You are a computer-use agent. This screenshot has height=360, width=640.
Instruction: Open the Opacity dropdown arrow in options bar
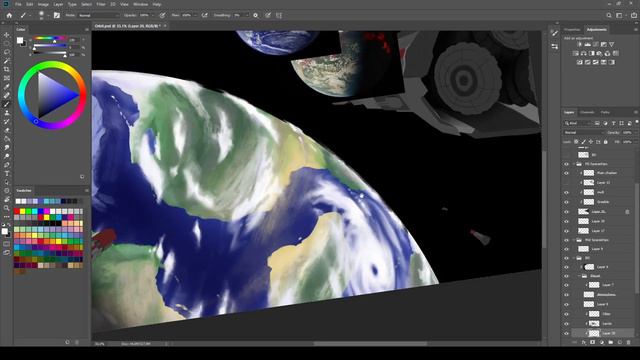pos(153,16)
